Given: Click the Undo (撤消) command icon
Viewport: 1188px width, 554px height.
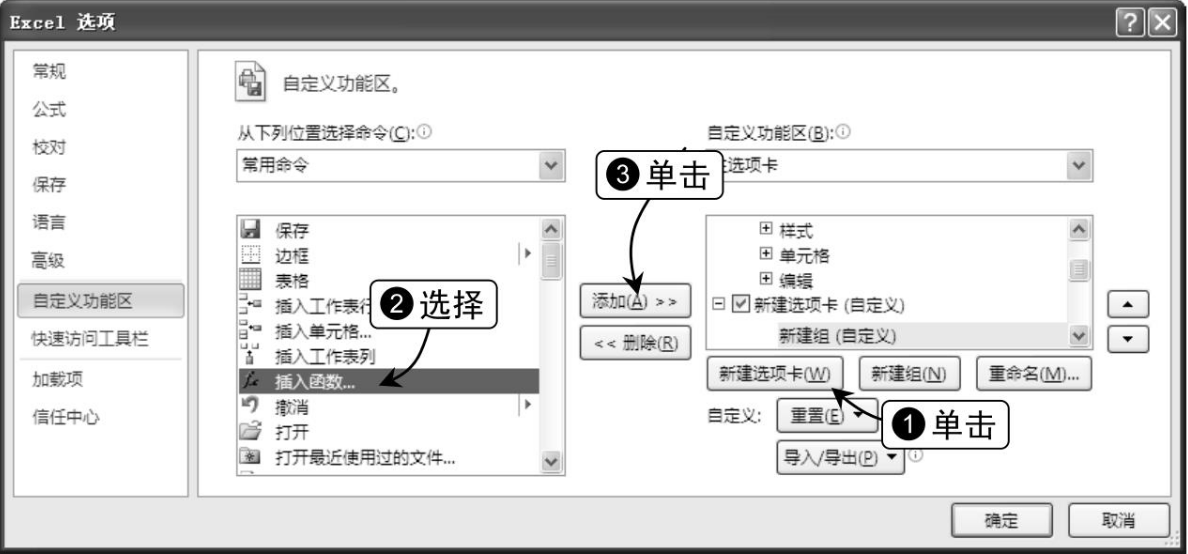Looking at the screenshot, I should point(250,407).
